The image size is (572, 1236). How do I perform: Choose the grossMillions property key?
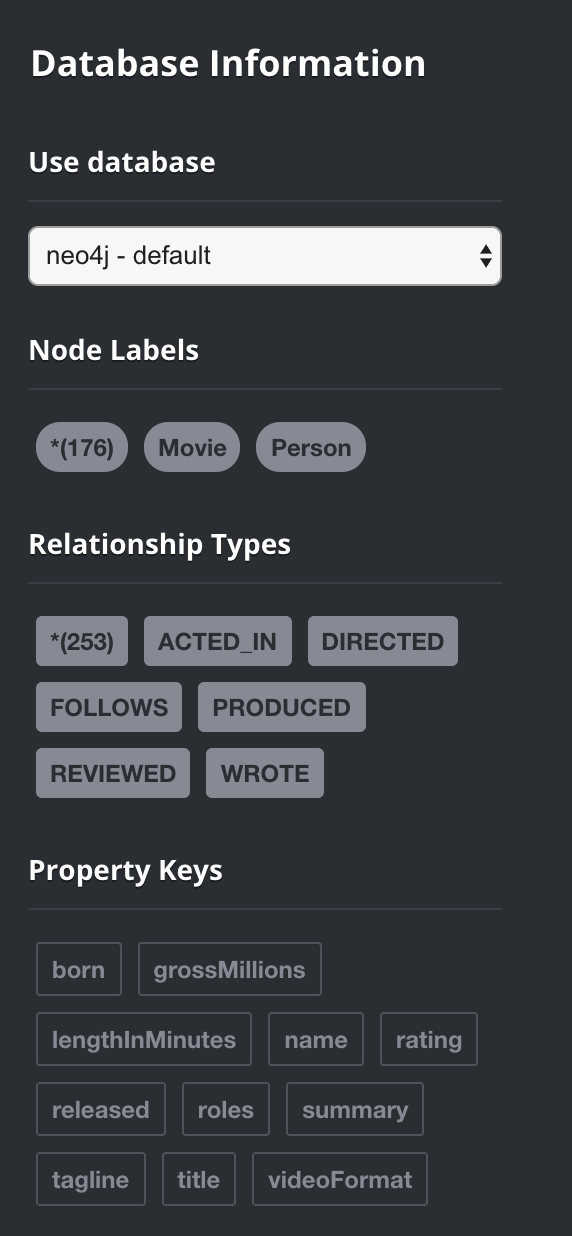(x=230, y=969)
